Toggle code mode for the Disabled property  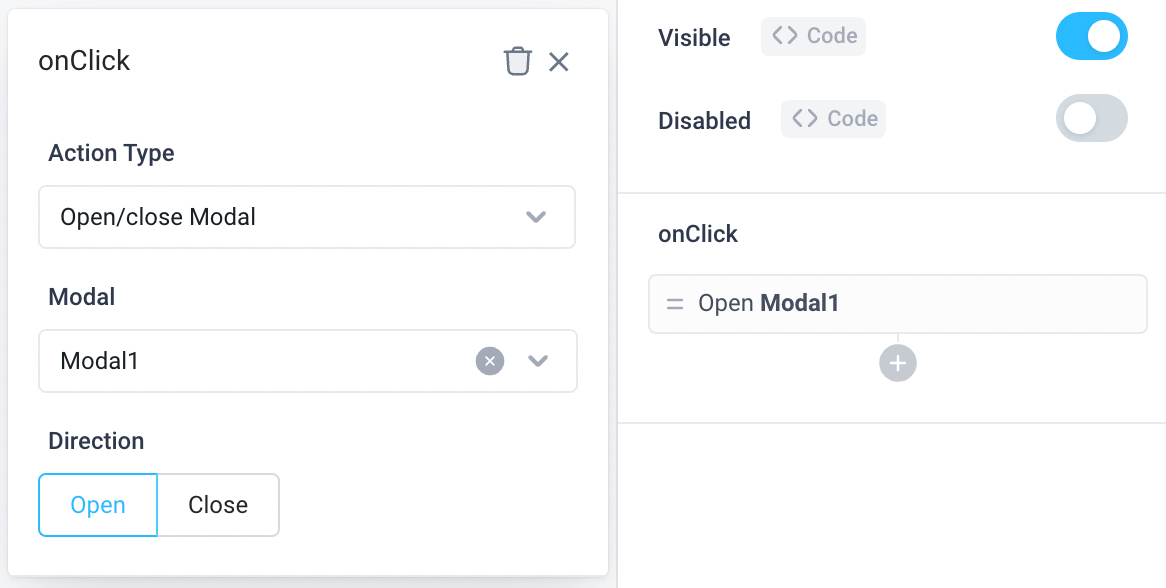click(833, 118)
